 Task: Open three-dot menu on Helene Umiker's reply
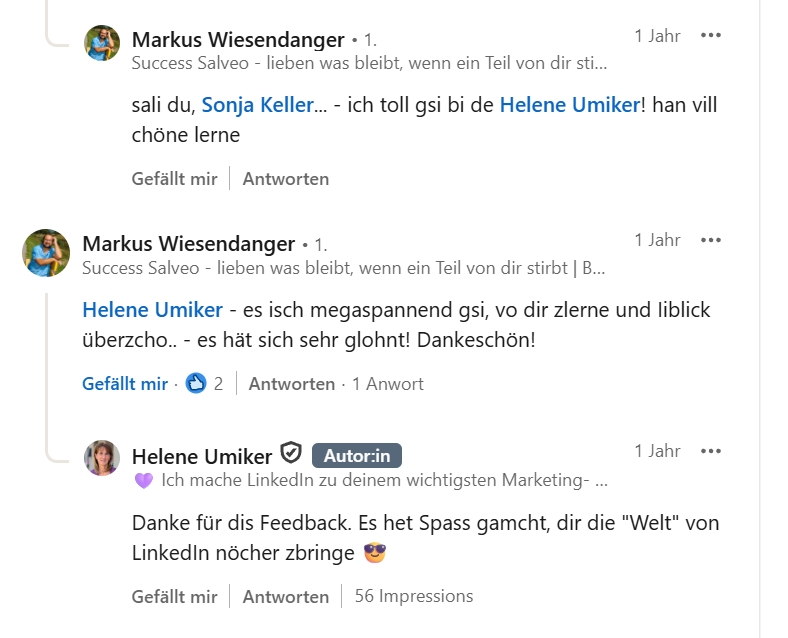(711, 451)
